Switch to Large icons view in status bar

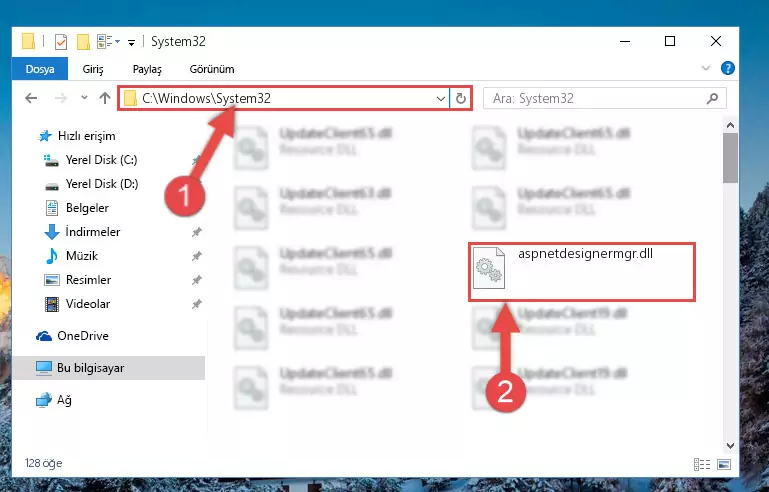[x=723, y=464]
